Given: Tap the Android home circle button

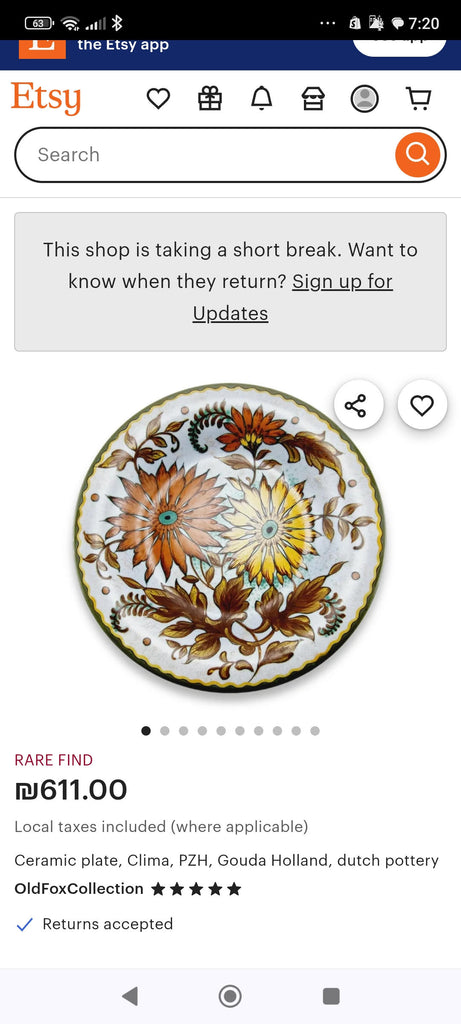Looking at the screenshot, I should coord(230,996).
